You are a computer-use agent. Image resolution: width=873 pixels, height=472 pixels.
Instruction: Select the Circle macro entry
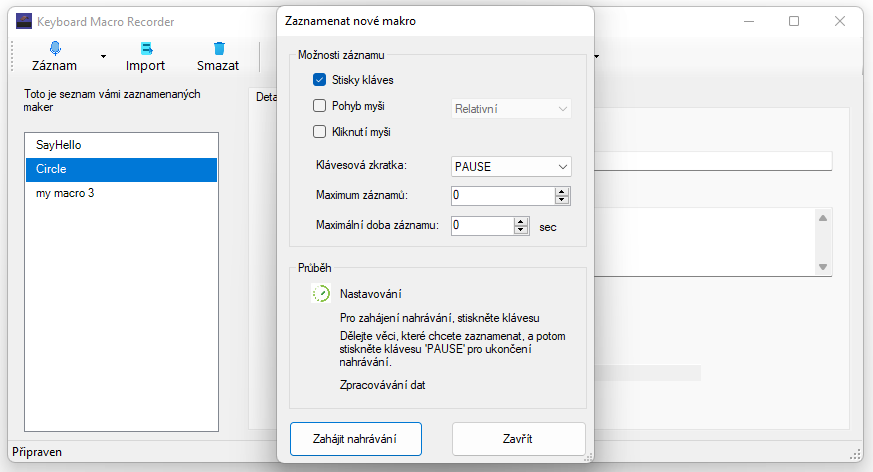(x=120, y=169)
